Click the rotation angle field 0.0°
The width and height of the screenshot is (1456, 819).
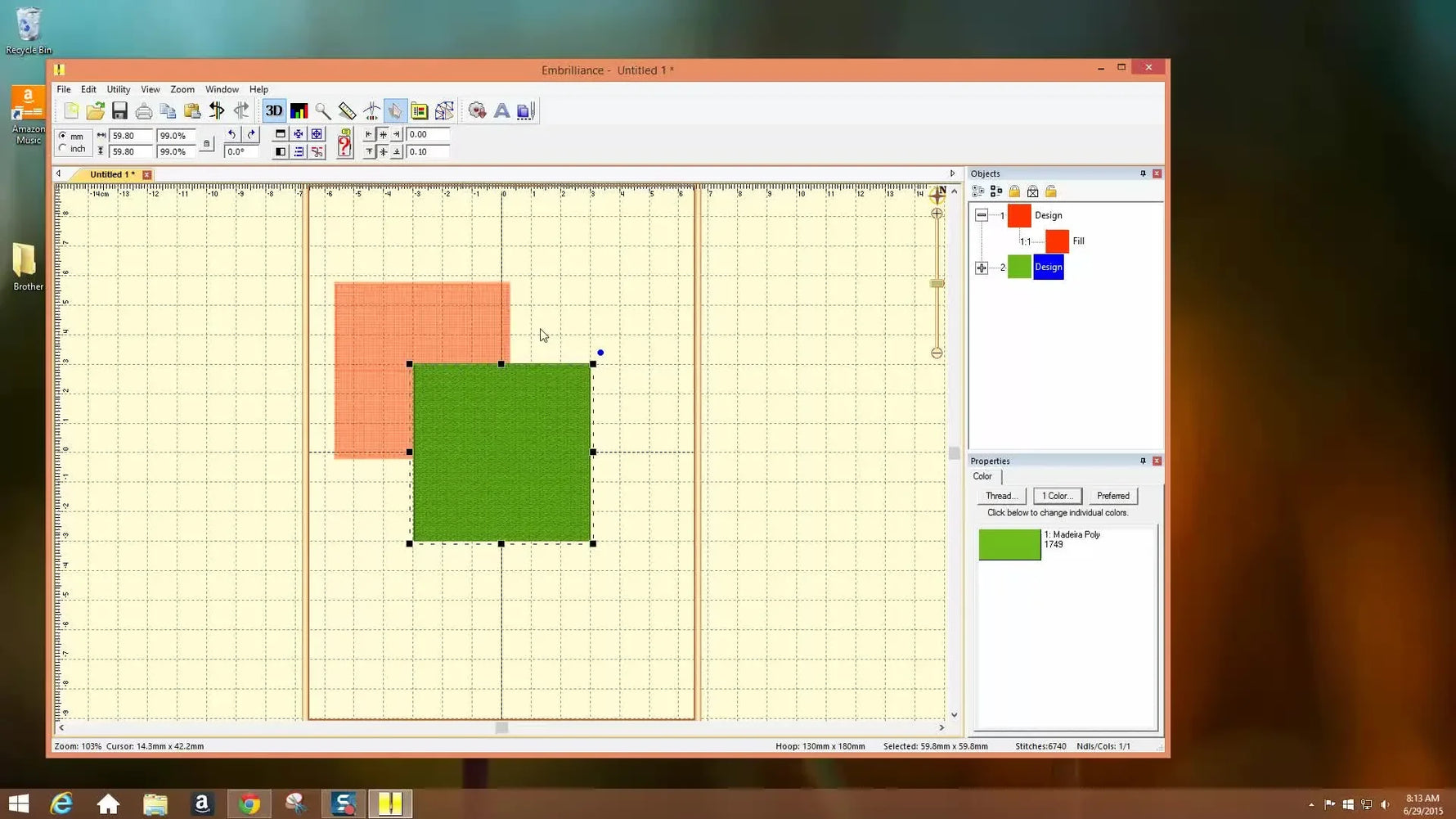click(240, 151)
